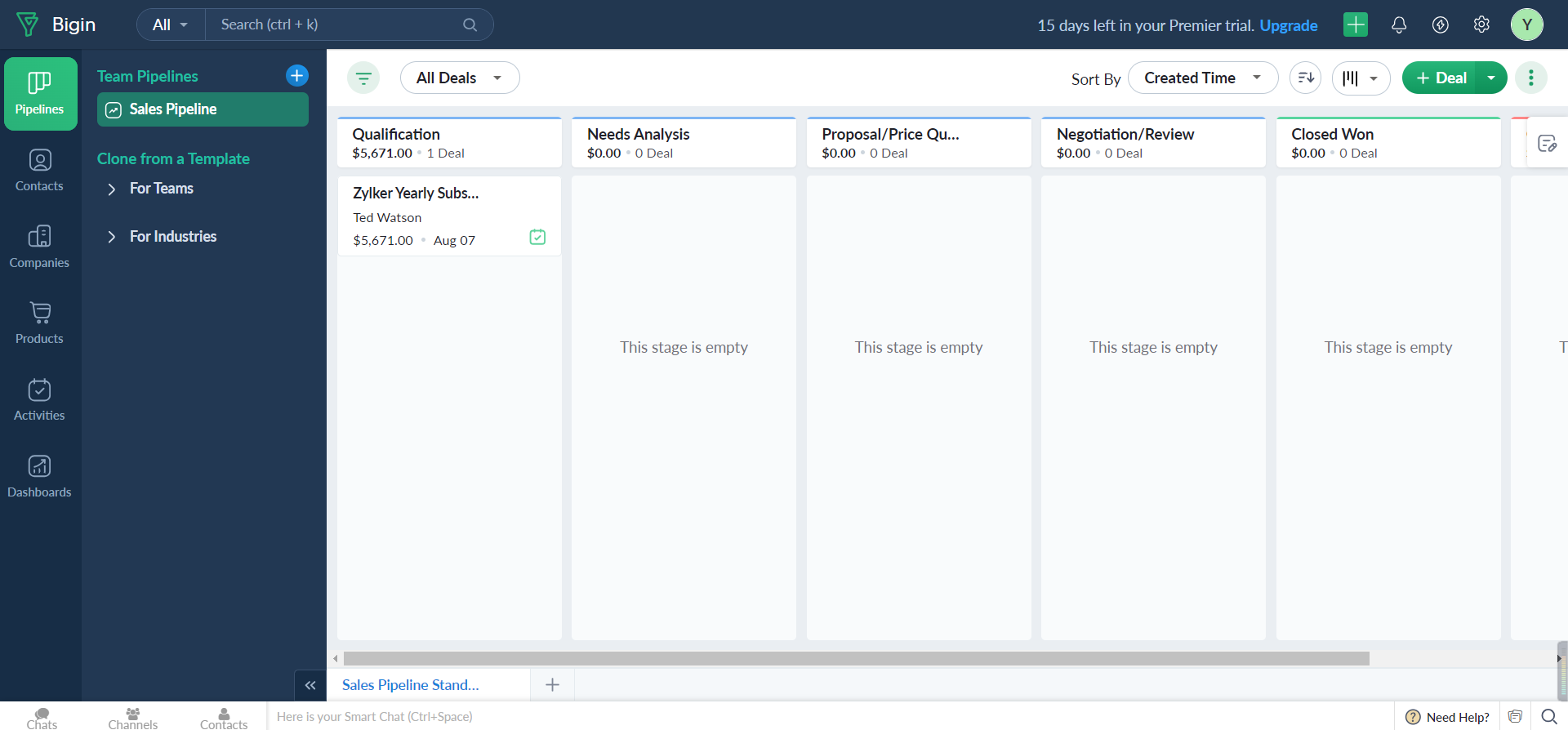Go to Companies module
This screenshot has height=730, width=1568.
pos(39,247)
